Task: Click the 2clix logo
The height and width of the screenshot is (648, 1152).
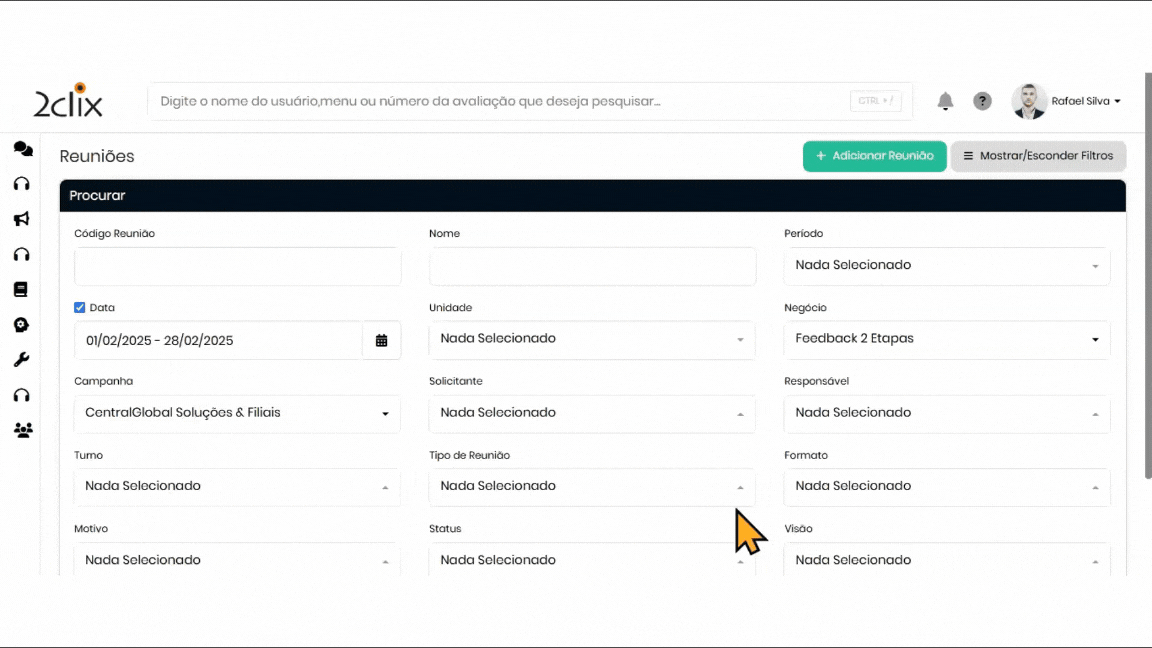Action: [x=68, y=101]
